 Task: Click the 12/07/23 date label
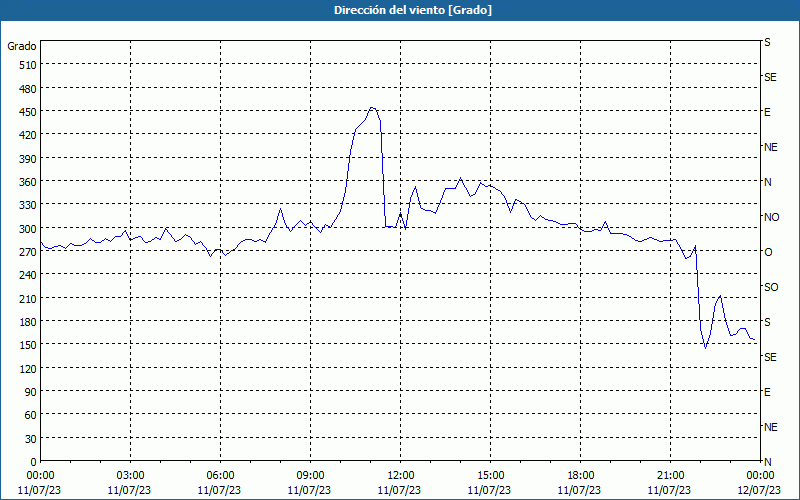pos(759,490)
